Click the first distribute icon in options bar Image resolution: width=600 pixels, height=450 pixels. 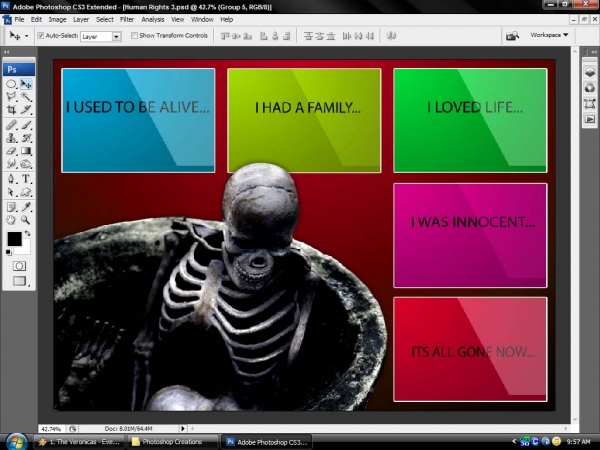point(308,36)
